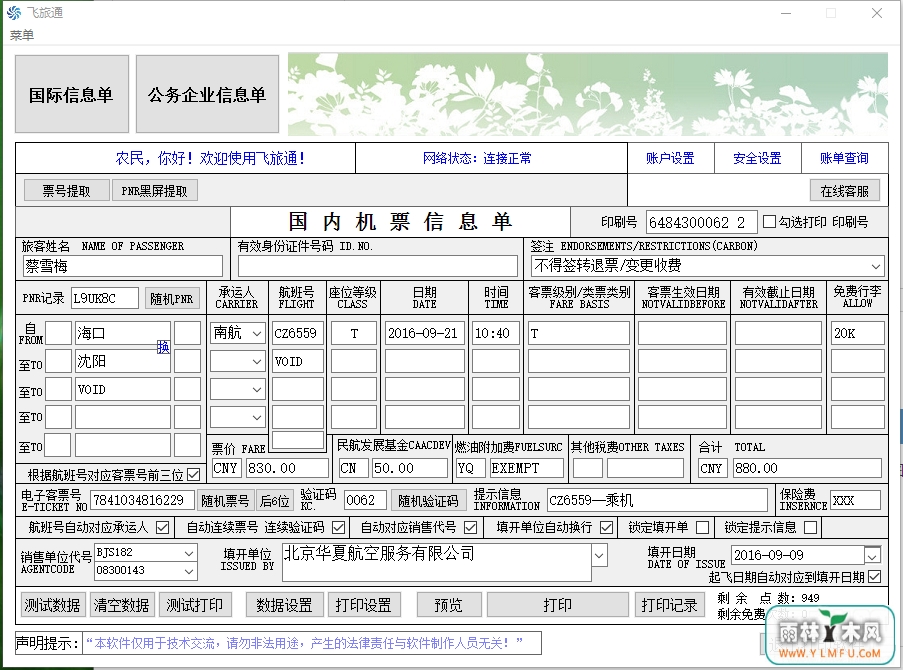Toggle 自动连续票号 连续验证码 checkbox
The height and width of the screenshot is (670, 903).
(339, 527)
